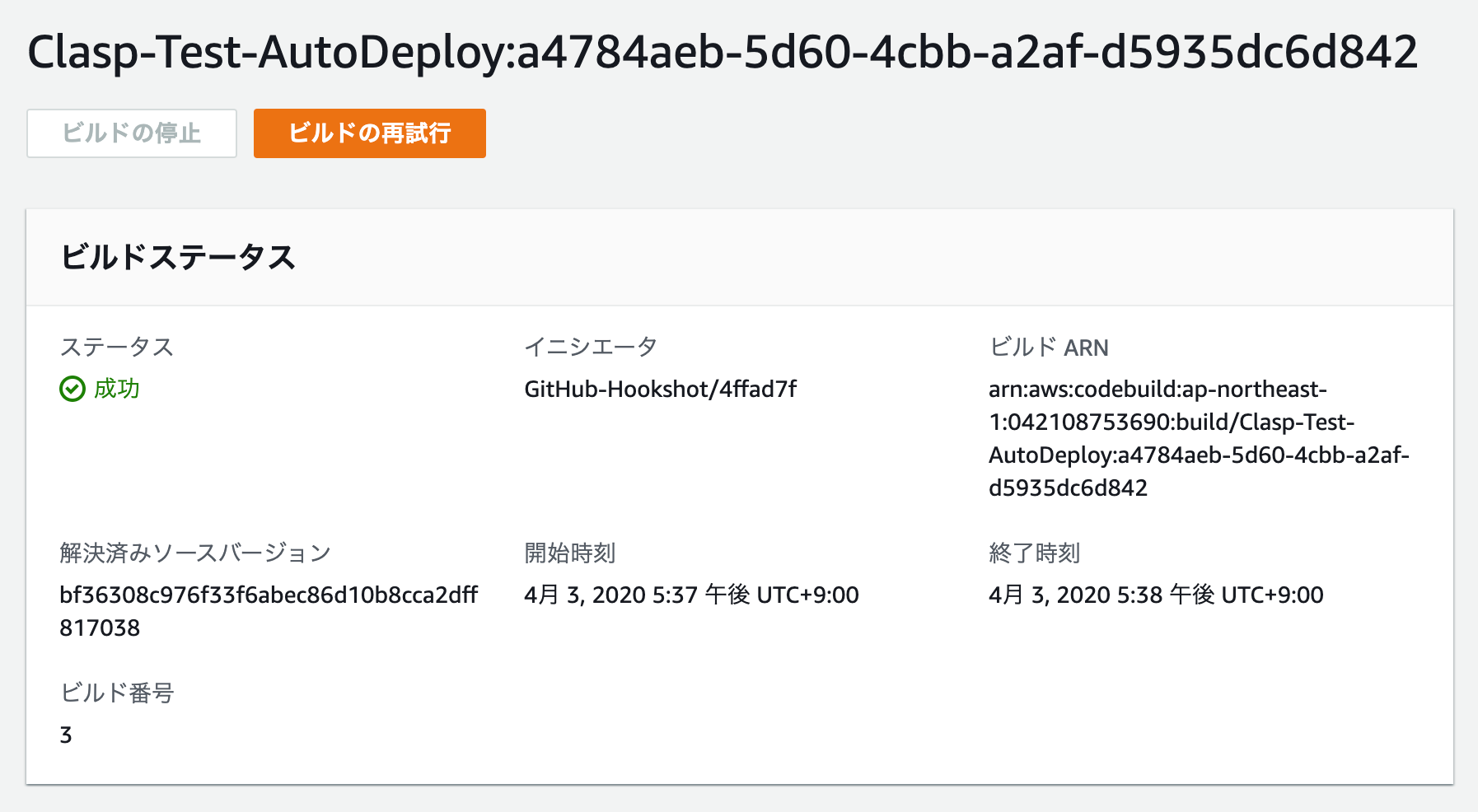Screen dimensions: 1478x812
Task: Click the 解決済みソースバージョン label
Action: [194, 553]
